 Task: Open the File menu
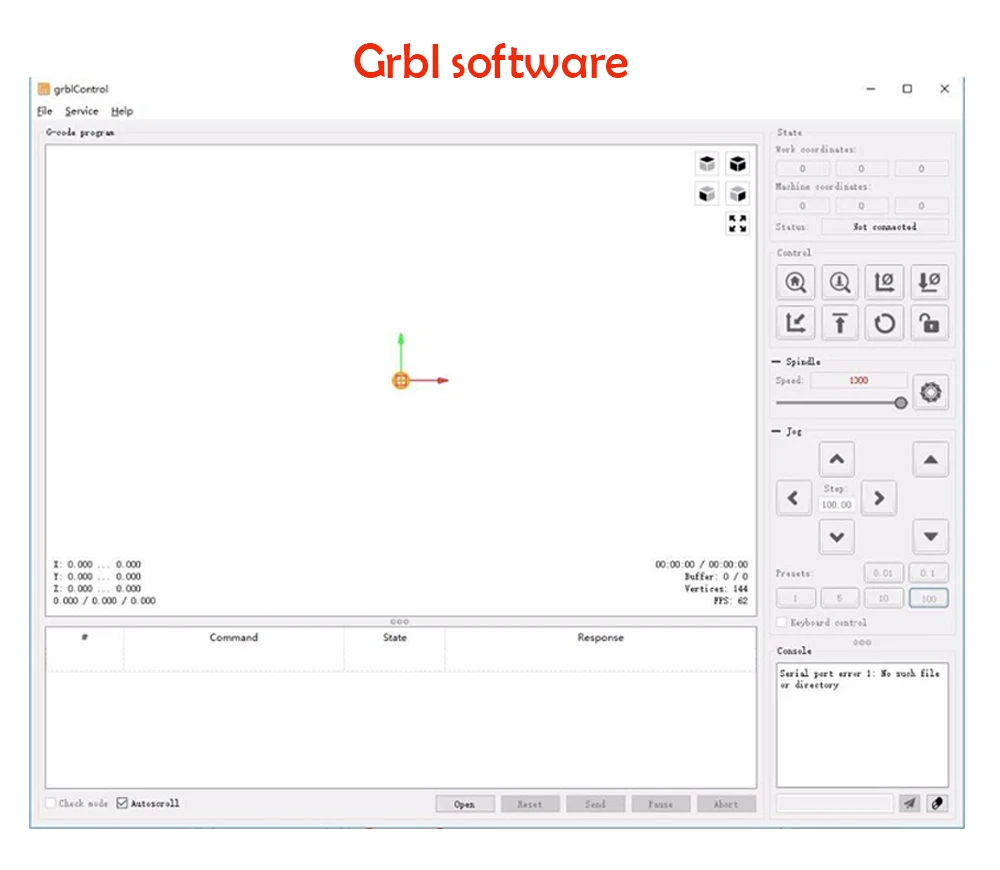[45, 111]
